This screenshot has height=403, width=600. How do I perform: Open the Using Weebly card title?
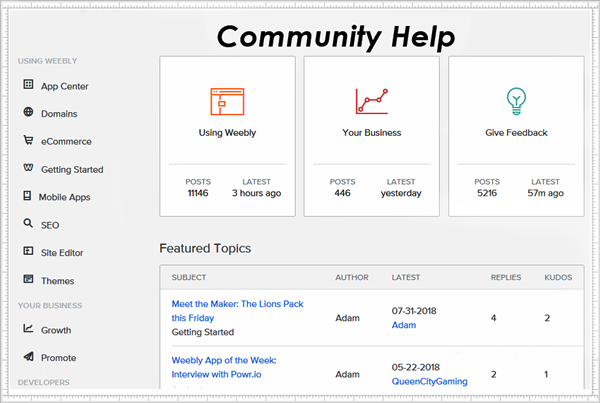227,133
